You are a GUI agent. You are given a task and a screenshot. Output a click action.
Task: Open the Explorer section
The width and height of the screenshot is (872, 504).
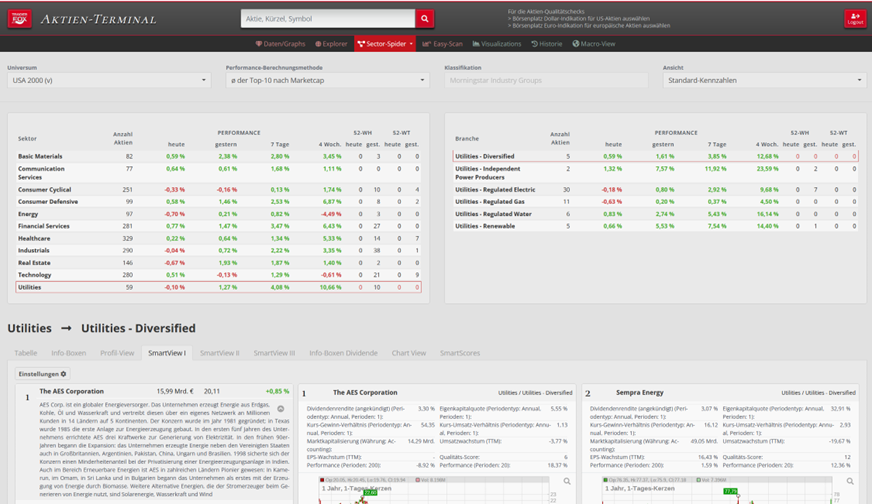331,44
